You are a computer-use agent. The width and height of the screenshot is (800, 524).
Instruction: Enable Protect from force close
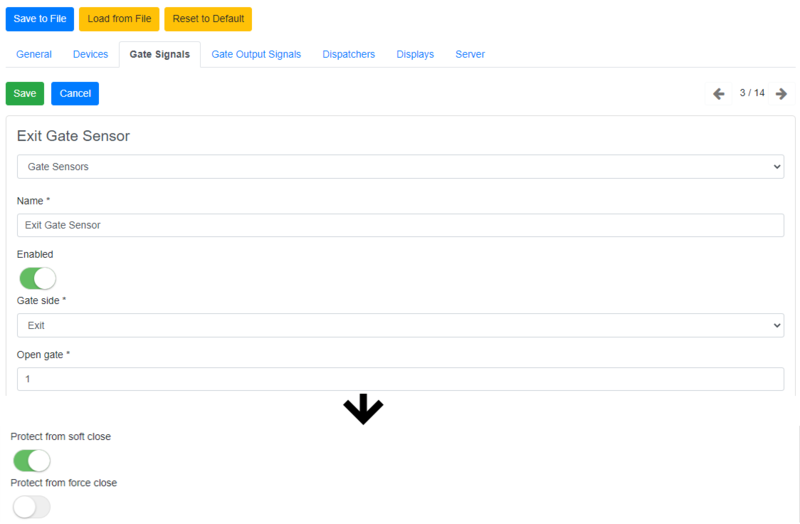pyautogui.click(x=31, y=507)
